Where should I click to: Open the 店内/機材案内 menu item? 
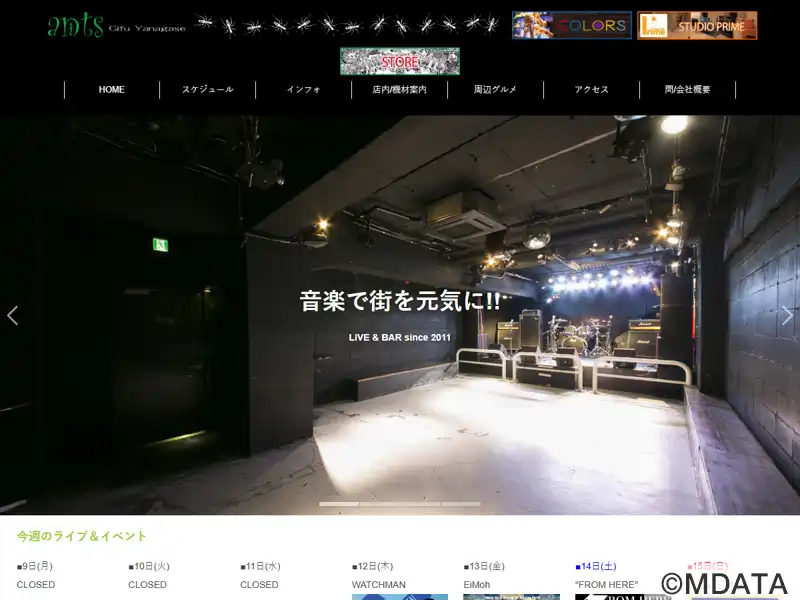point(399,90)
